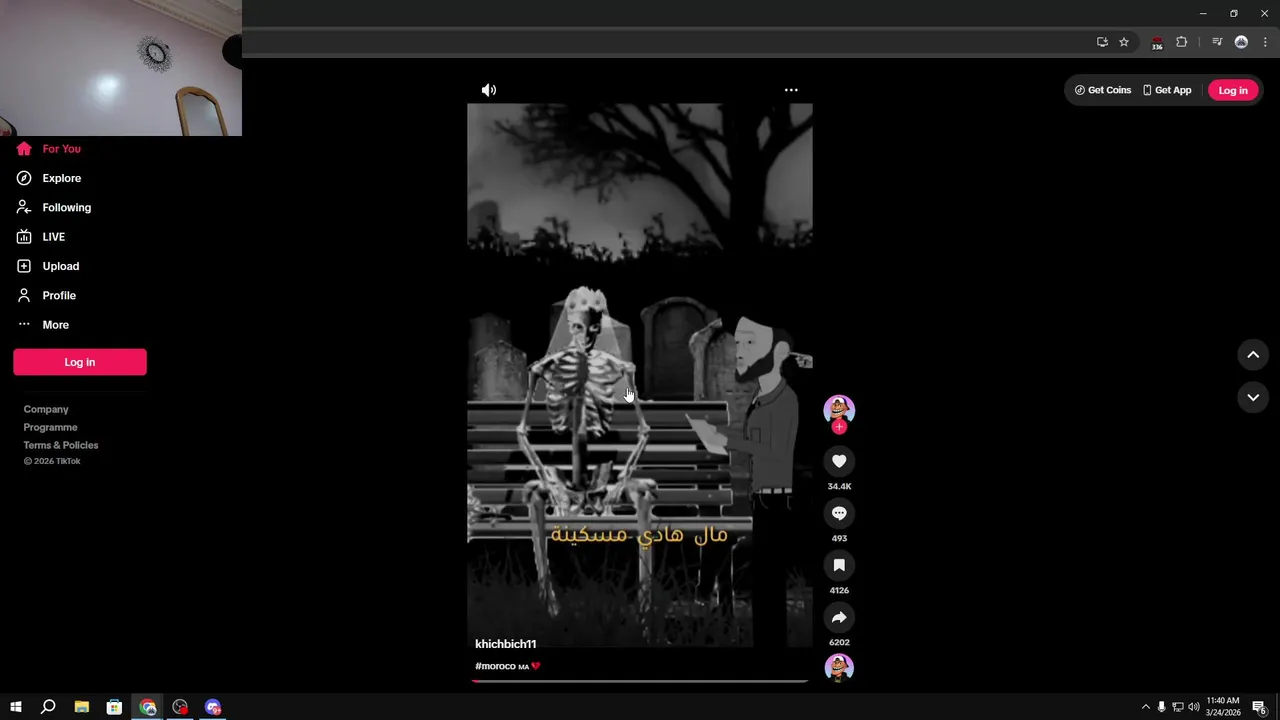The height and width of the screenshot is (720, 1280).
Task: Share the video using the arrow icon
Action: (839, 617)
